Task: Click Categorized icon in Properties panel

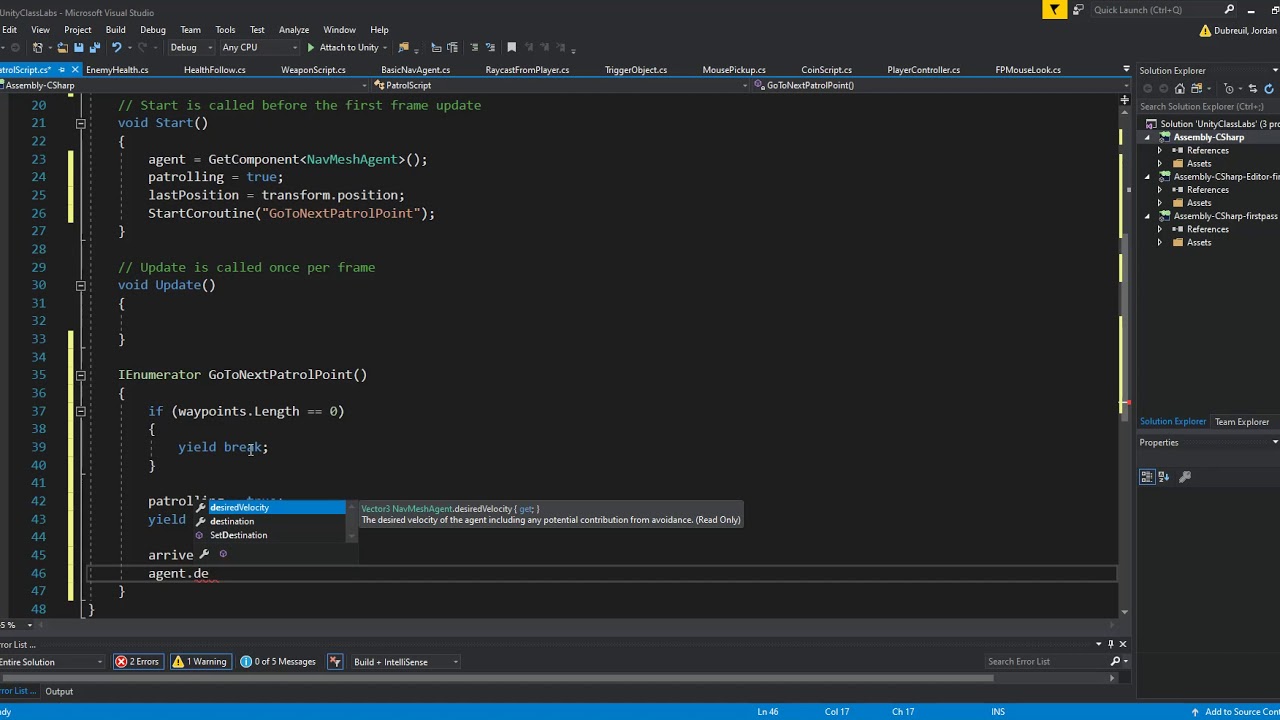Action: click(1146, 477)
